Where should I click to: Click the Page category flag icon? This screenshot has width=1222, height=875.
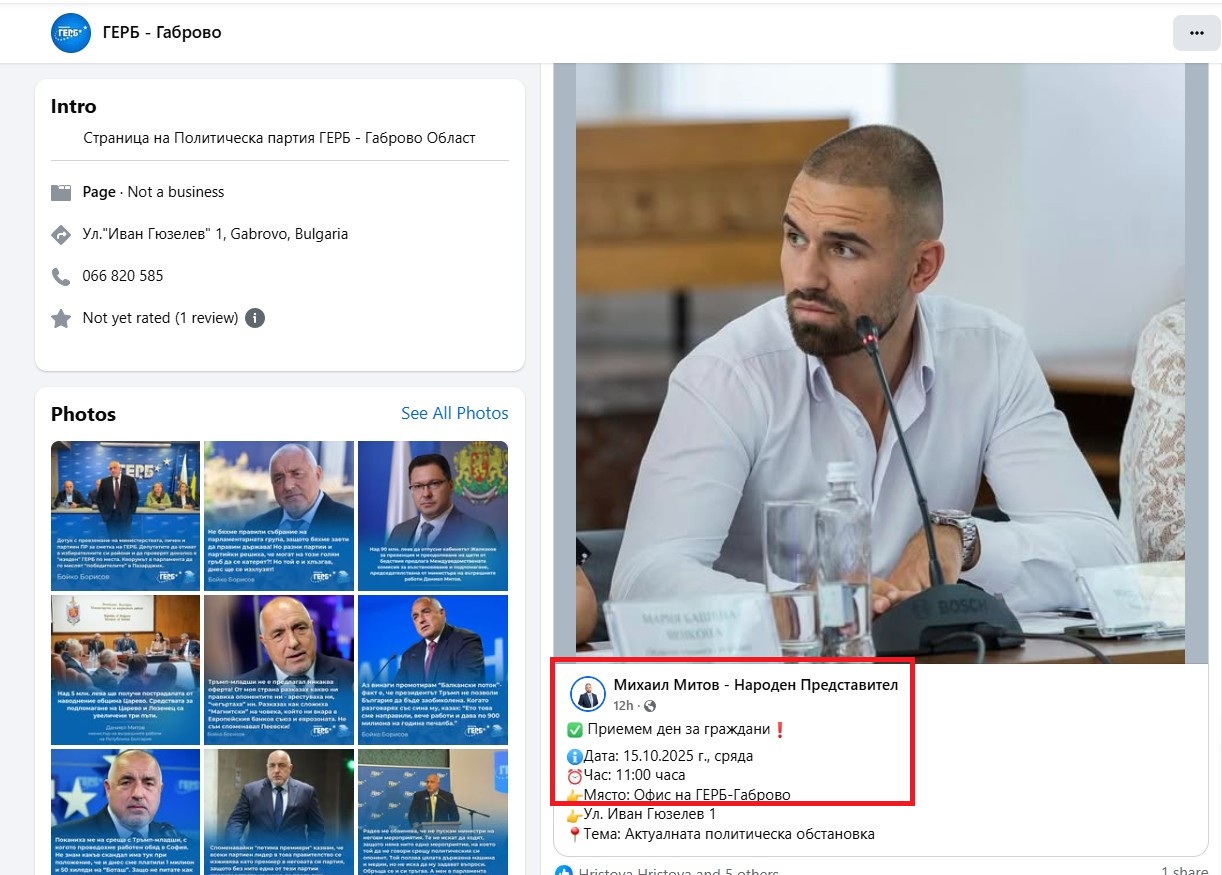point(62,192)
